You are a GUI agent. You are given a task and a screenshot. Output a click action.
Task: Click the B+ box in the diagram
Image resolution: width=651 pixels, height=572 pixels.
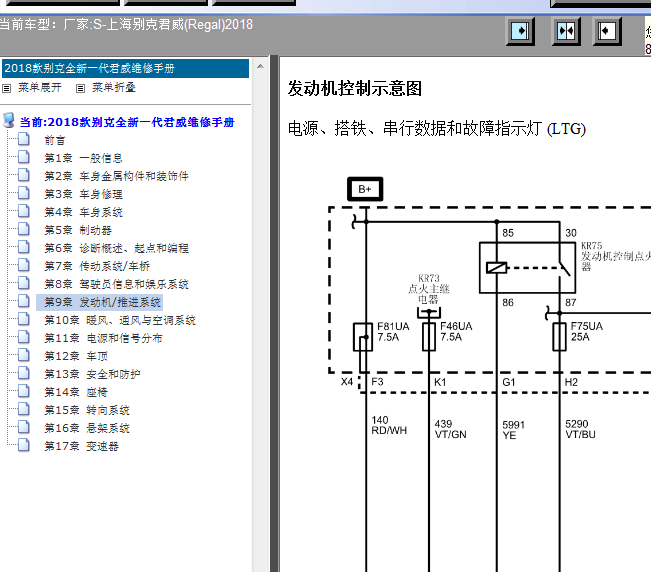point(365,189)
